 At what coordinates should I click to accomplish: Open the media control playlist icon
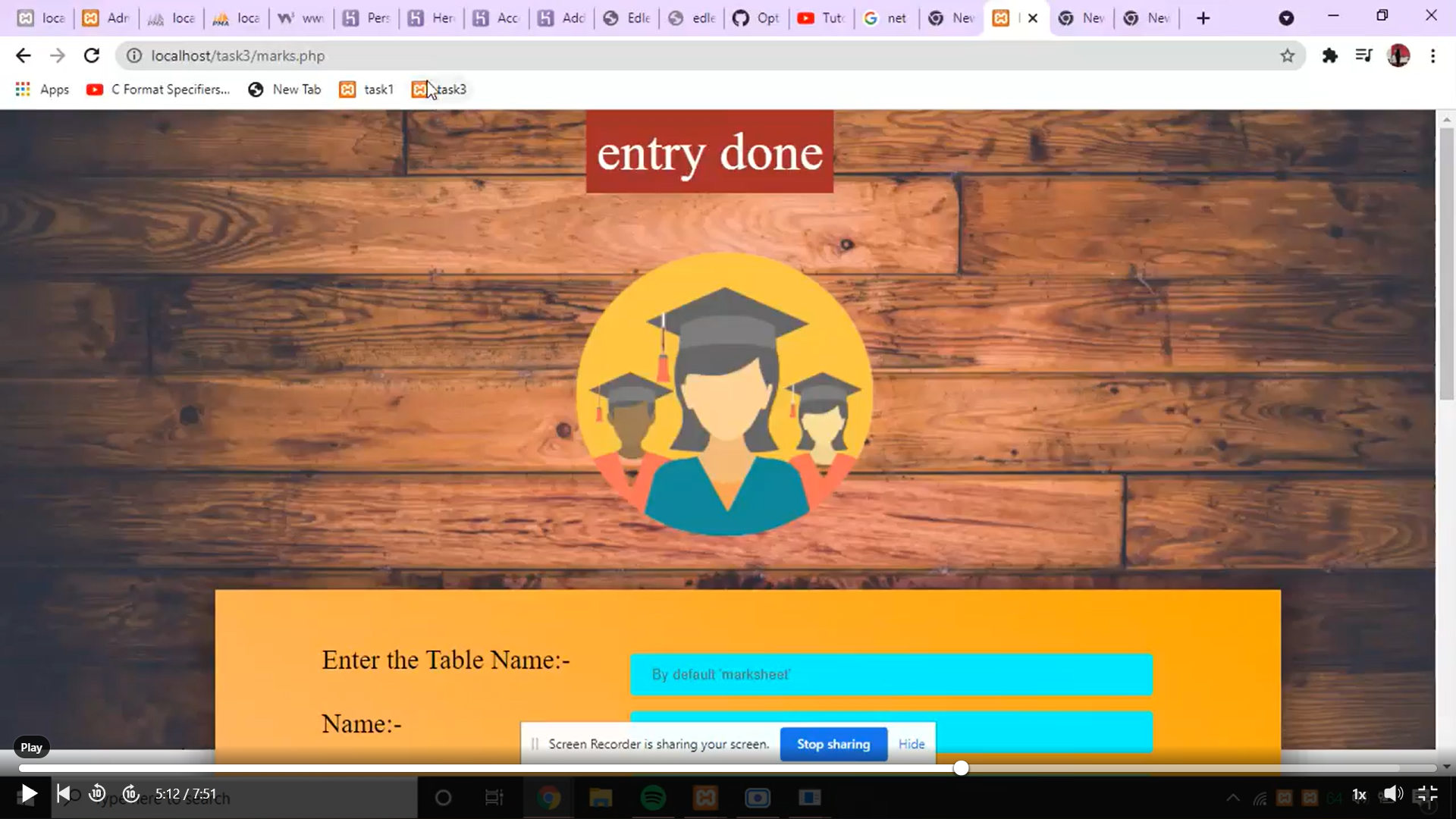tap(1363, 55)
